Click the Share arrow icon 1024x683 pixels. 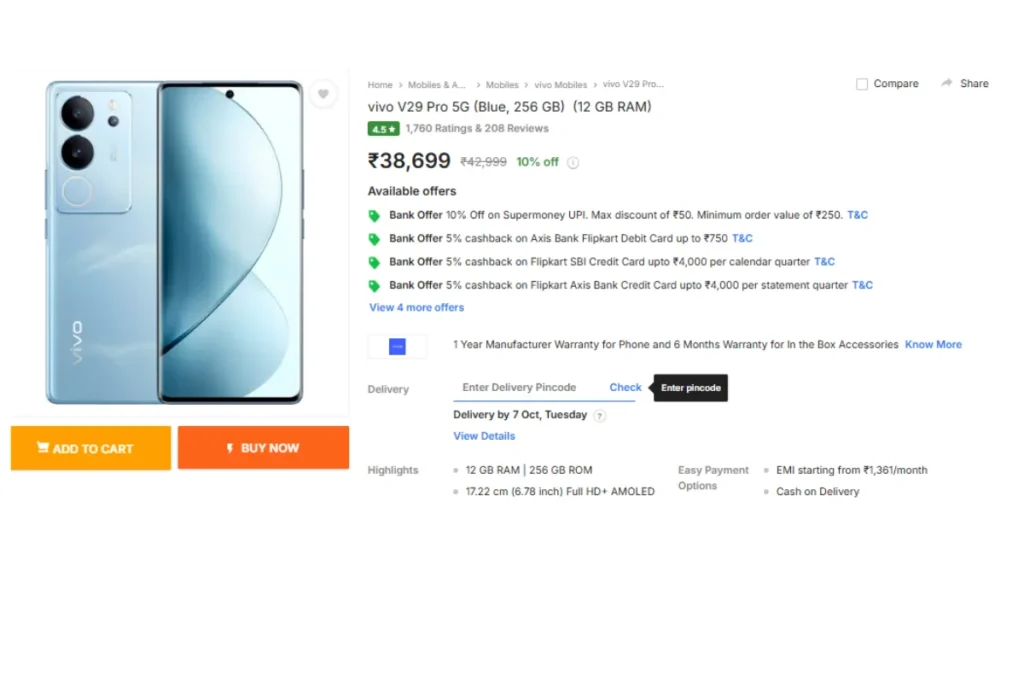coord(946,84)
